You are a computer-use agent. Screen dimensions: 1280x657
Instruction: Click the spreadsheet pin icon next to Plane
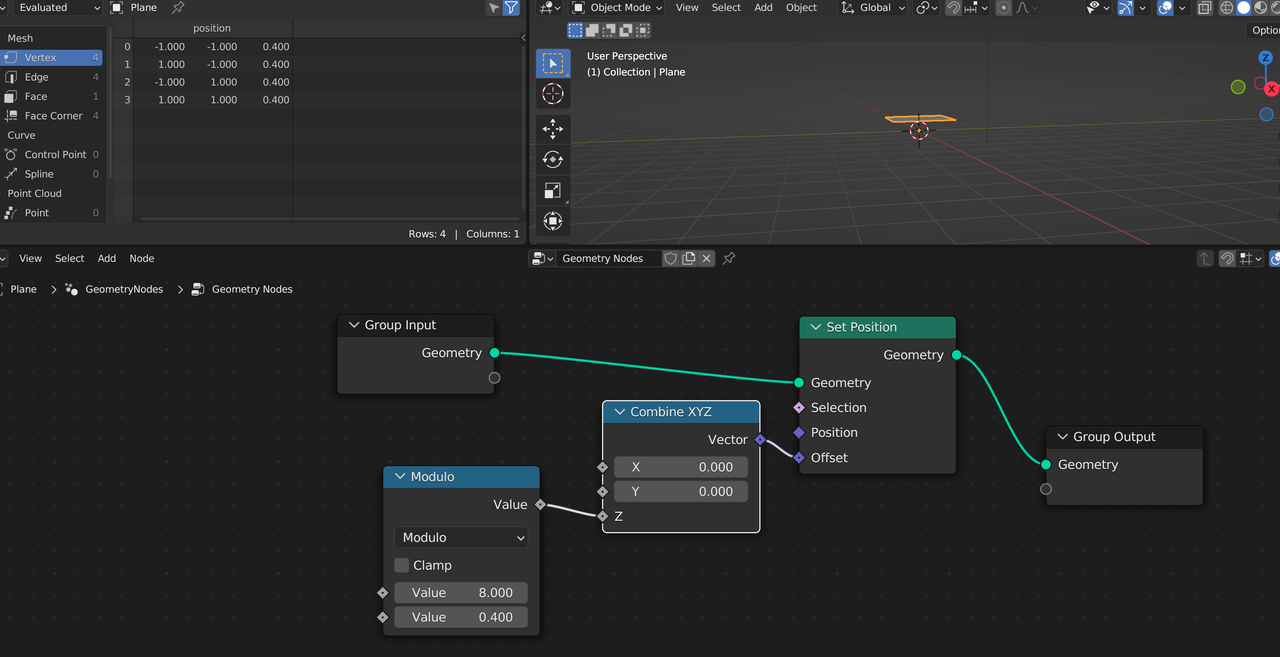click(x=178, y=8)
